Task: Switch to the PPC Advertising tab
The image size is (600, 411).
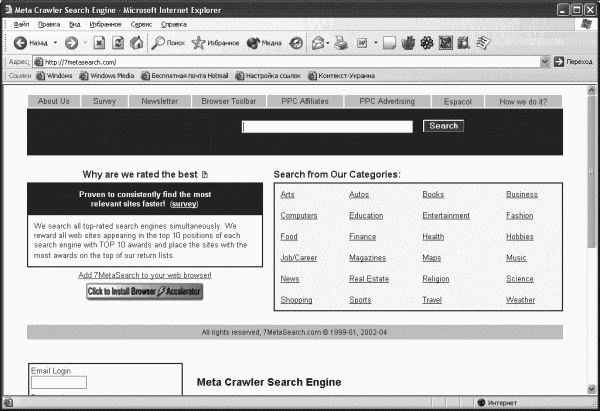Action: (x=387, y=101)
